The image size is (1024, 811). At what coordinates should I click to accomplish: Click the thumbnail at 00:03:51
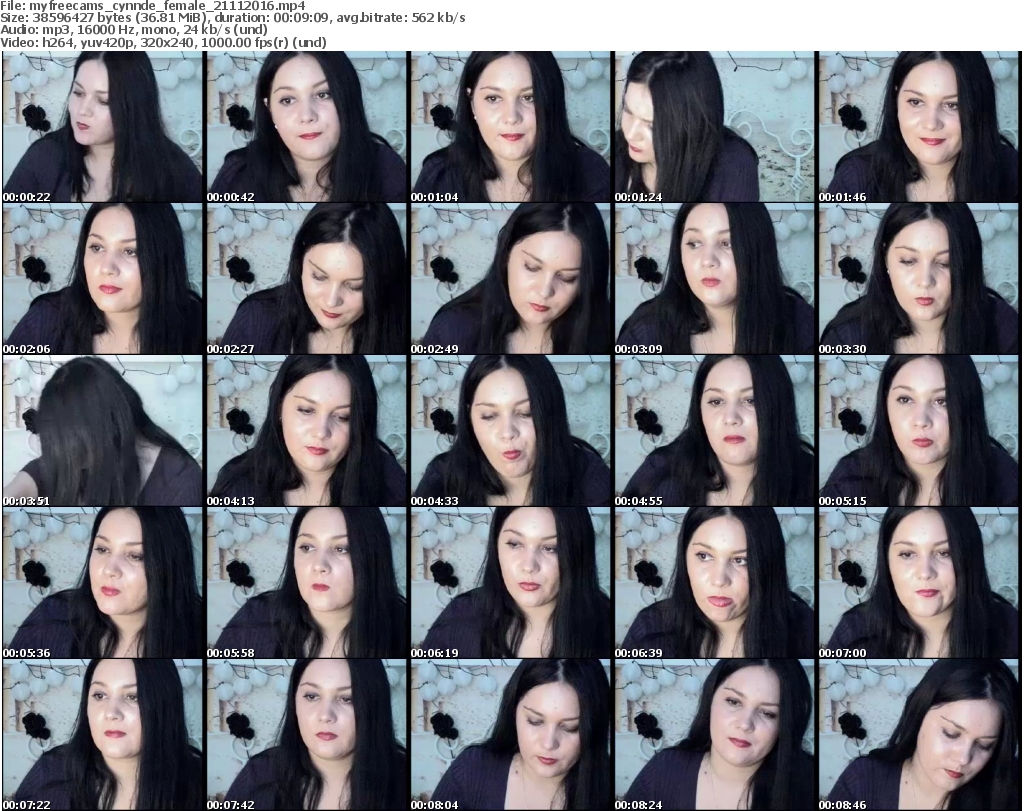[x=103, y=431]
